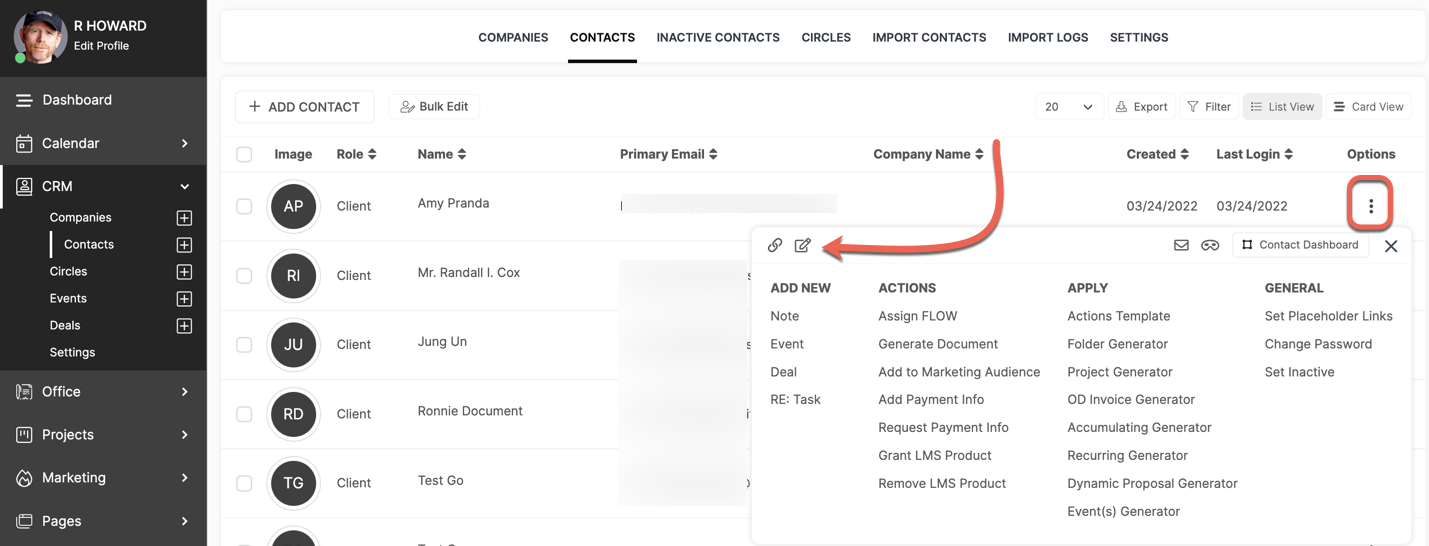Open options menu for Amy Pranda
Screen dimensions: 1429x546
(x=1371, y=206)
